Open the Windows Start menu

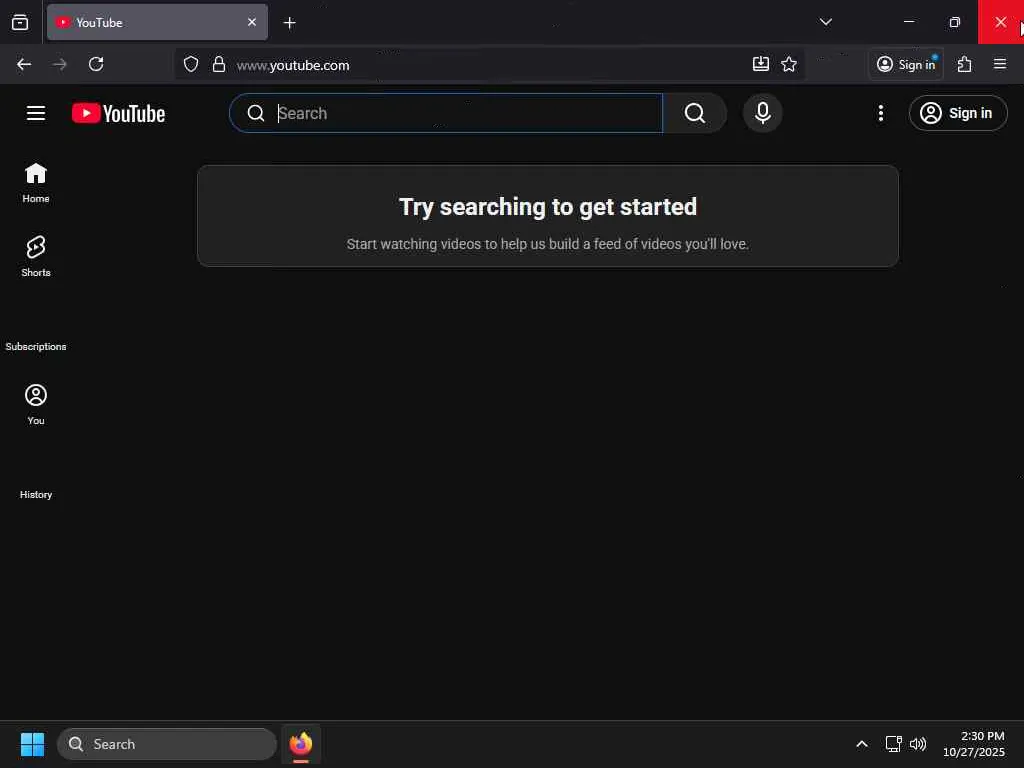point(33,744)
